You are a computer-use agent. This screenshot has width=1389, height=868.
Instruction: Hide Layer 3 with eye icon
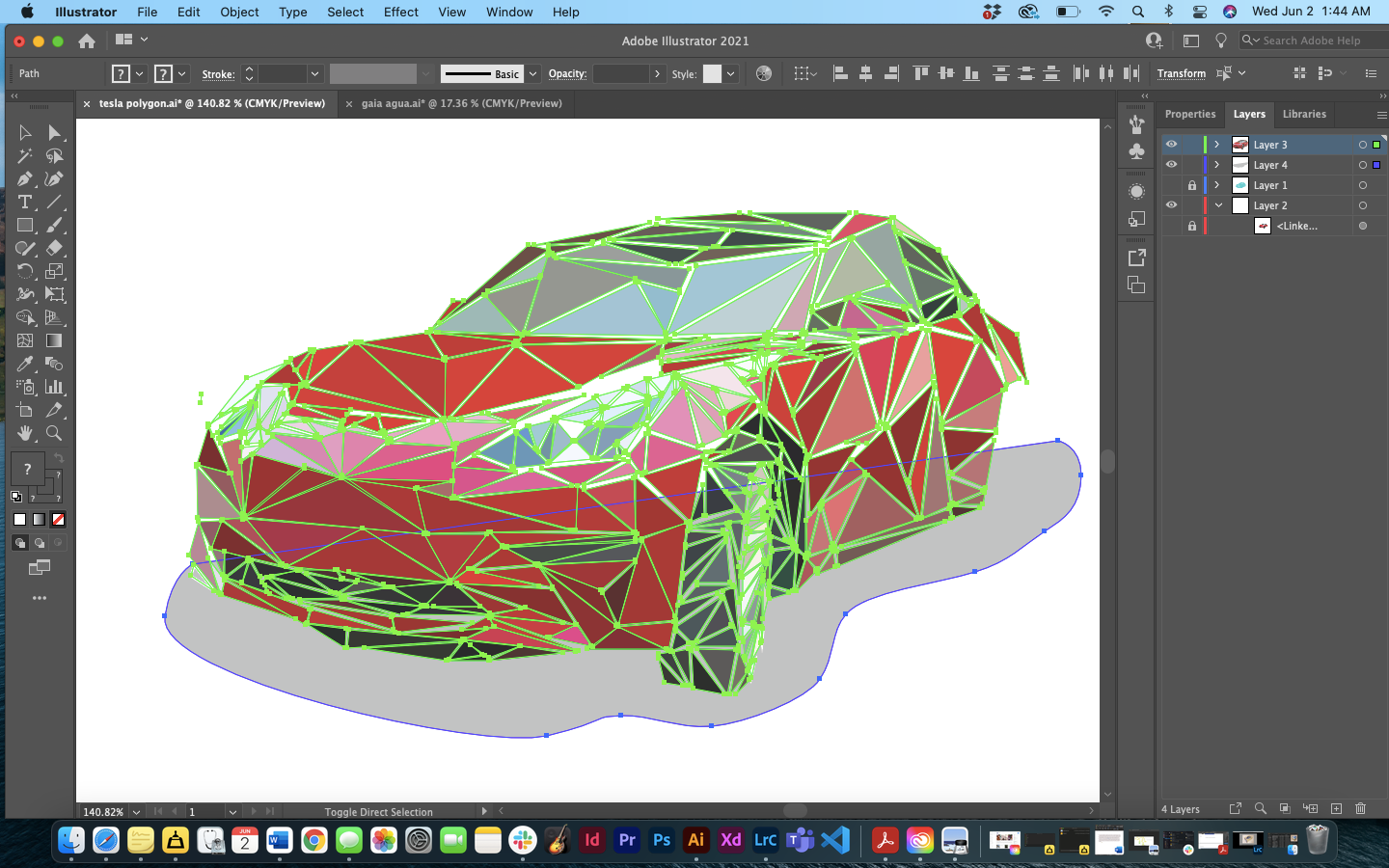click(x=1171, y=145)
